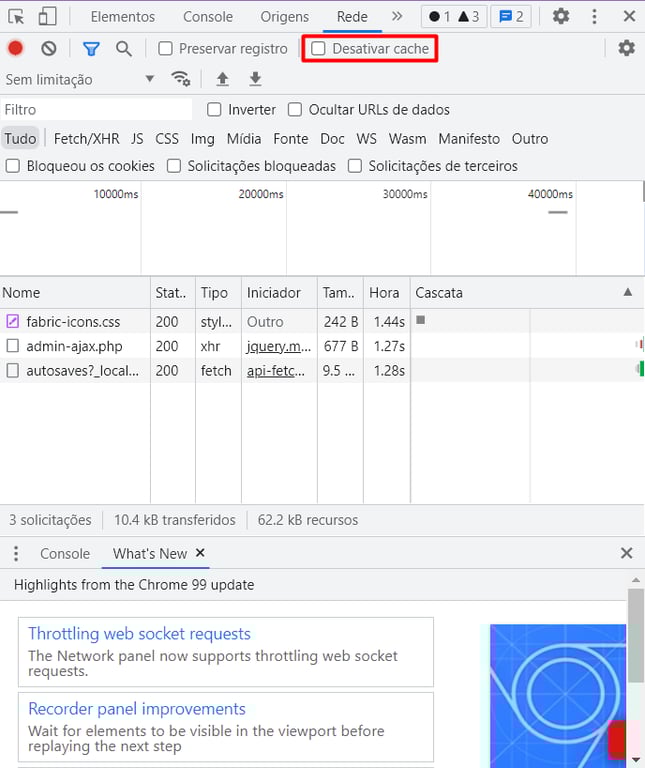The width and height of the screenshot is (645, 768).
Task: Click the Filtro text input
Action: coord(96,110)
